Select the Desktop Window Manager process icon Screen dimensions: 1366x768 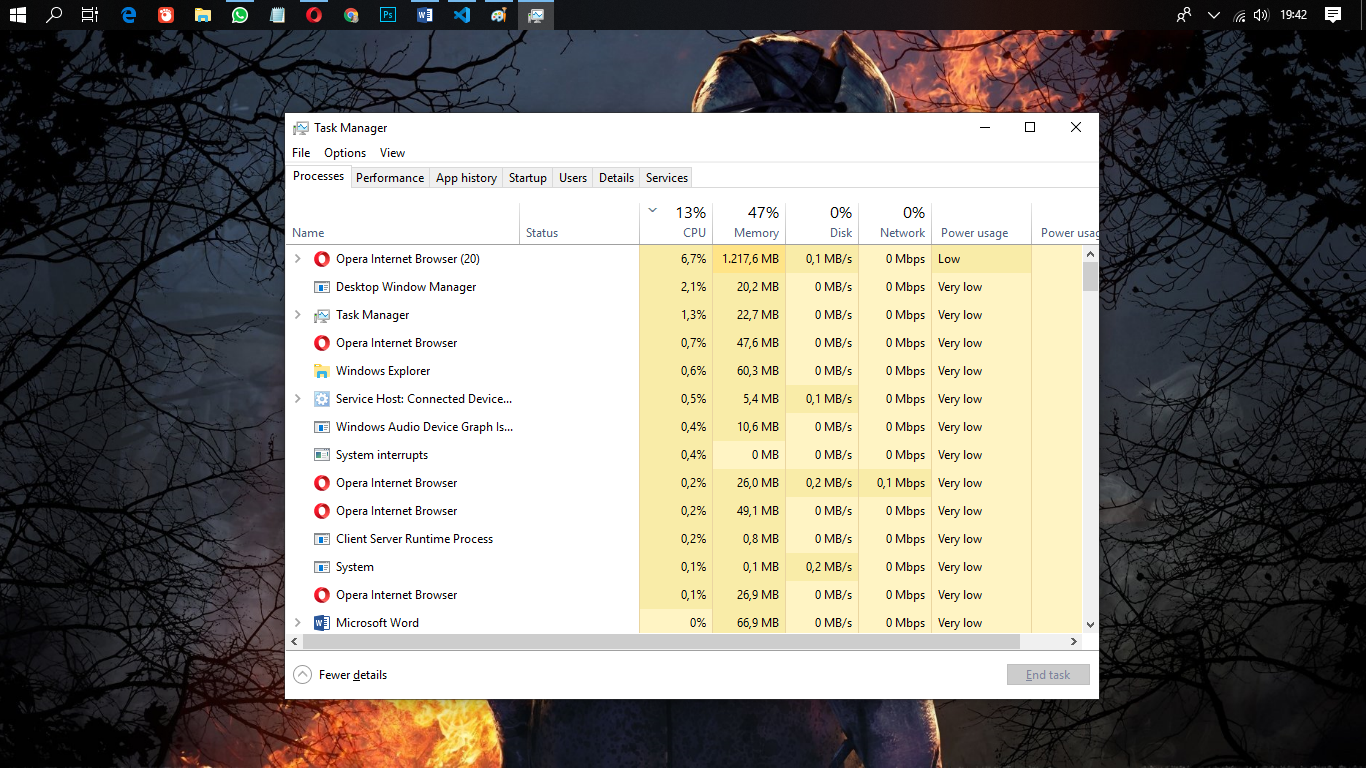[x=322, y=287]
